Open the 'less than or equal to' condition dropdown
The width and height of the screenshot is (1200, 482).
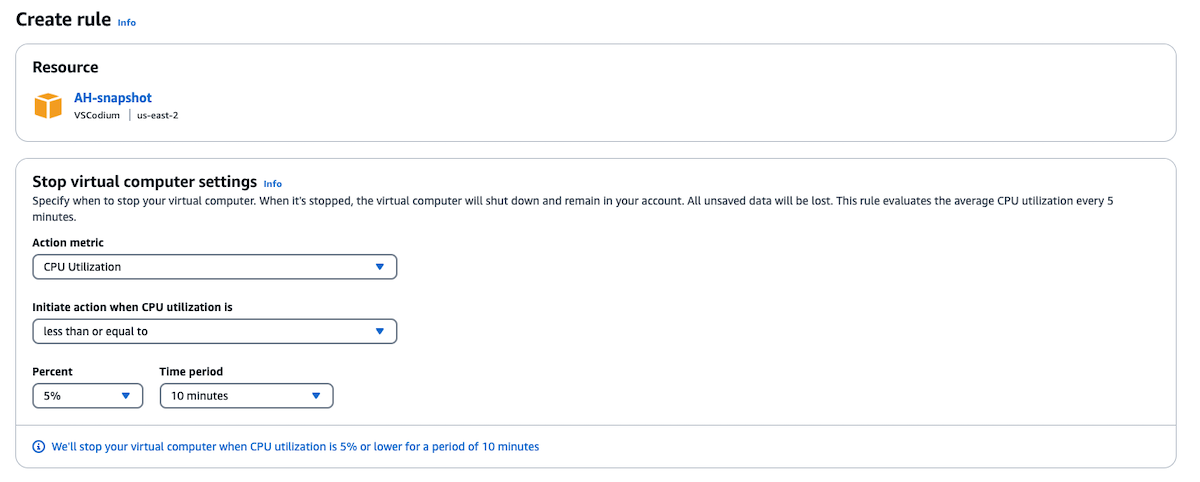click(x=215, y=331)
